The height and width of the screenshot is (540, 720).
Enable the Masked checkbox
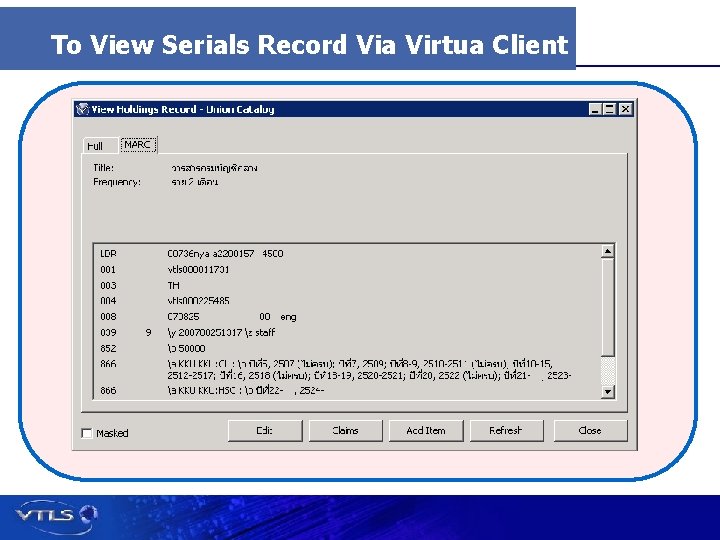[x=87, y=433]
